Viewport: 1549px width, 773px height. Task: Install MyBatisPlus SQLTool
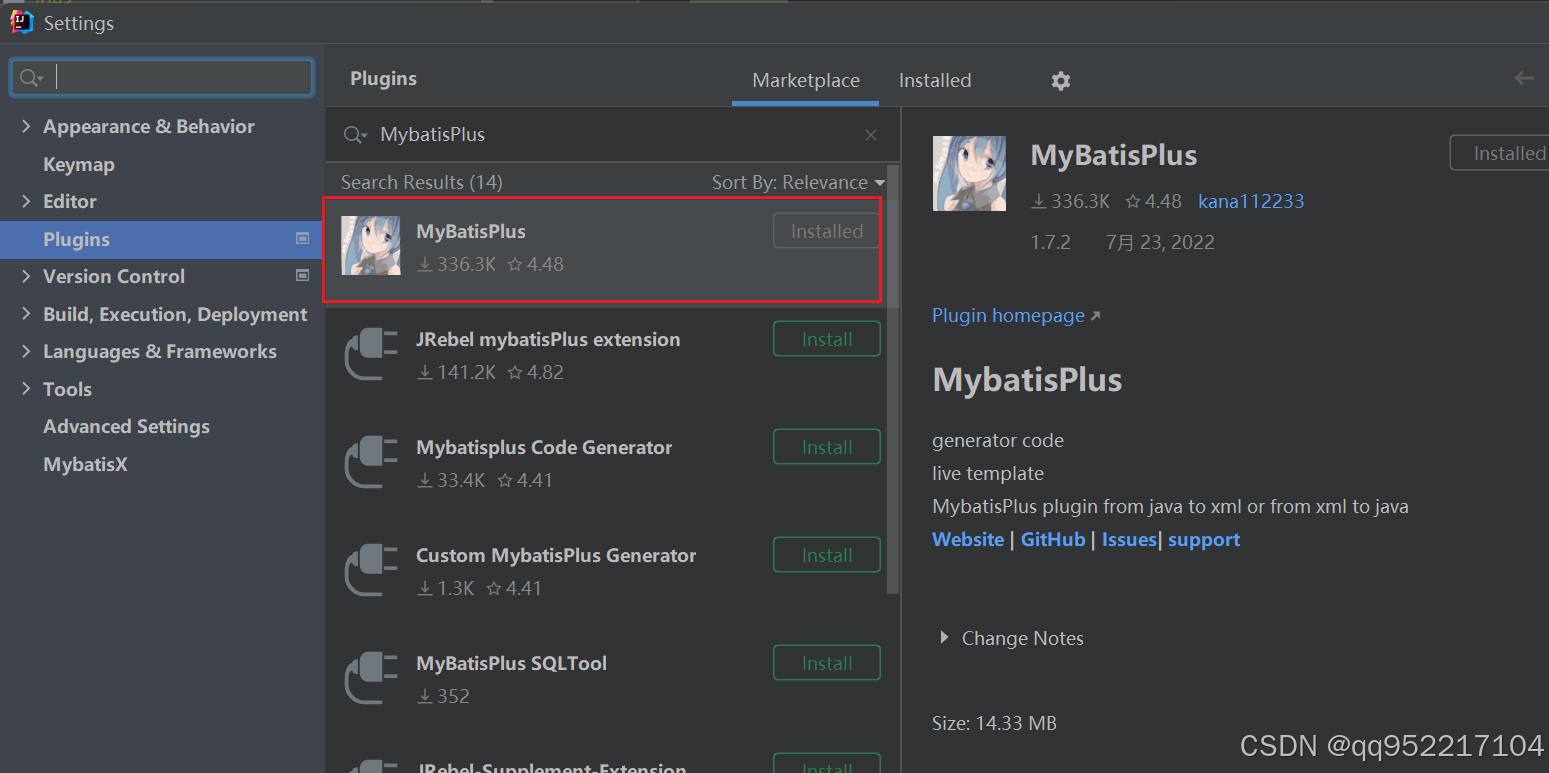[827, 663]
